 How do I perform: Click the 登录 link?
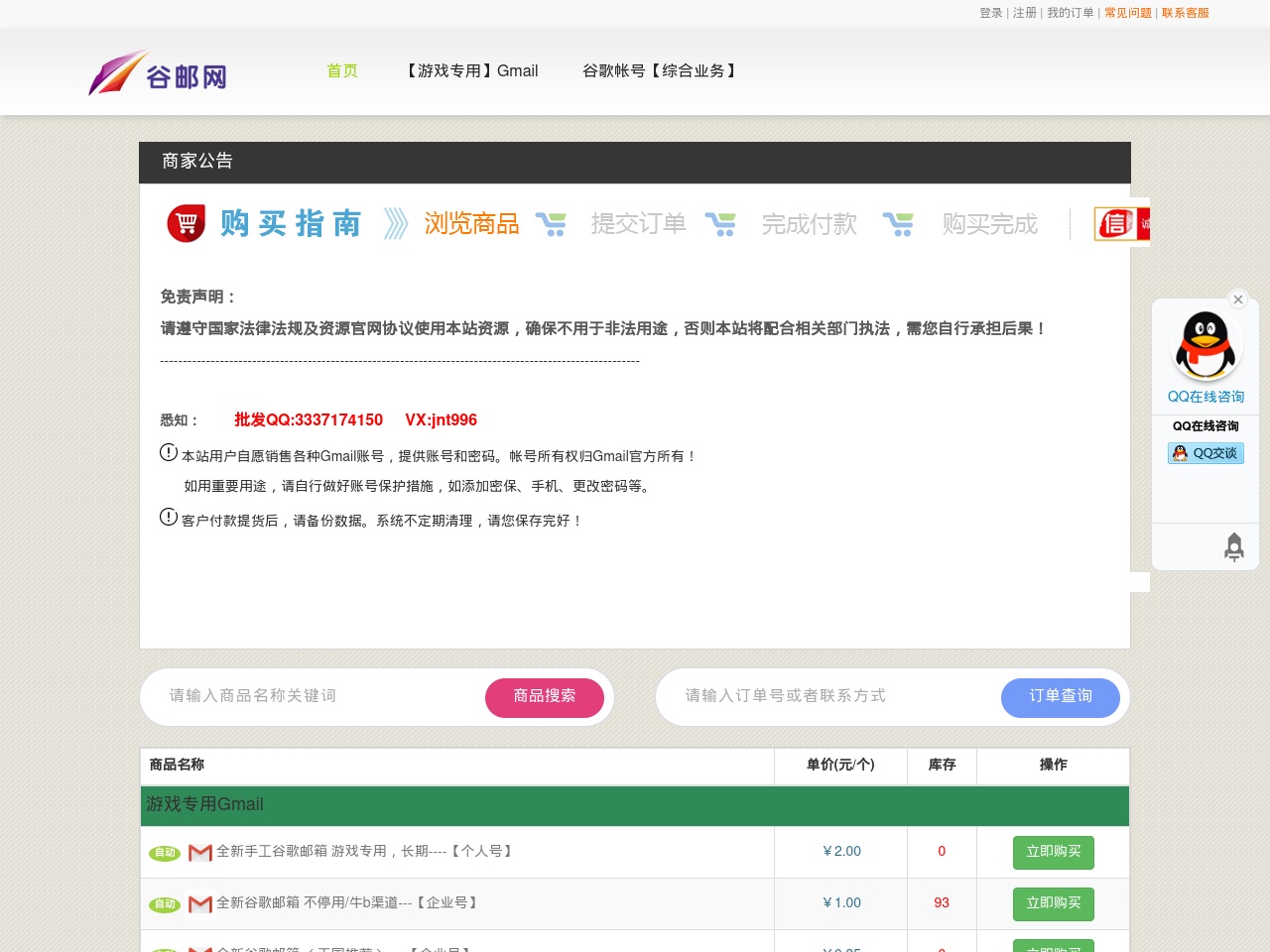pyautogui.click(x=991, y=13)
